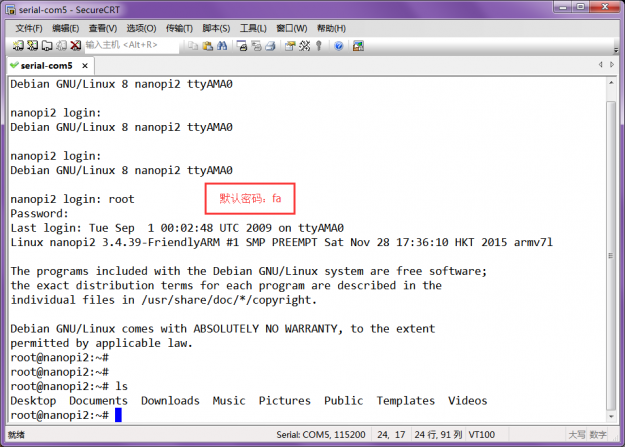Screen dimensions: 625x447
Task: Click the Quick Connect lightning icon
Action: [32, 46]
